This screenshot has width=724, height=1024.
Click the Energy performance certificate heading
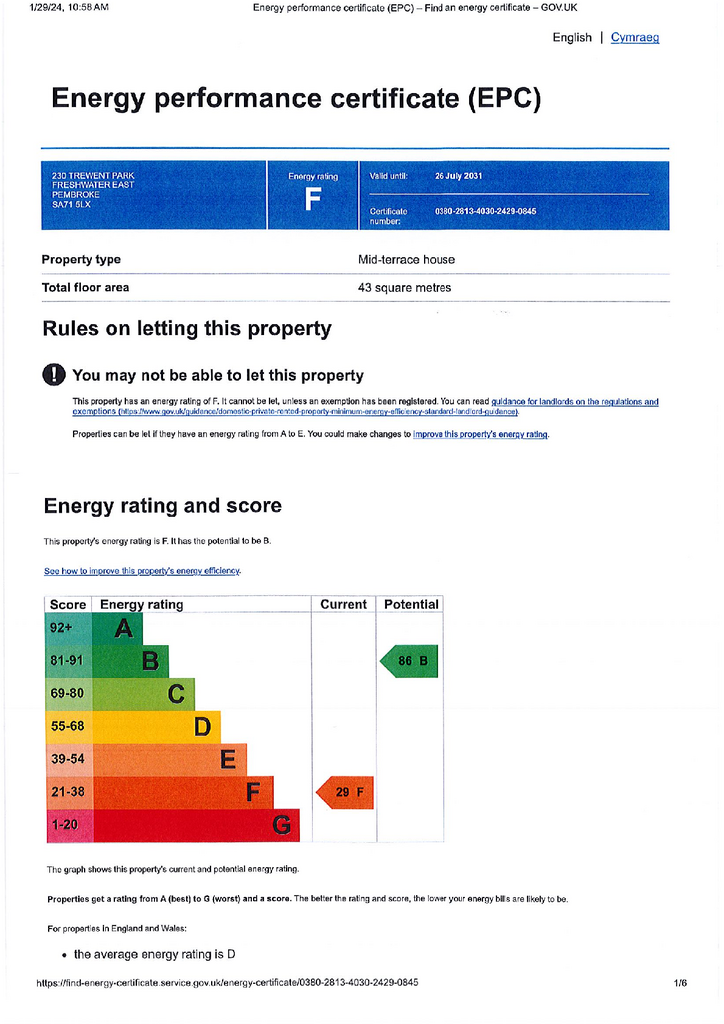[296, 99]
